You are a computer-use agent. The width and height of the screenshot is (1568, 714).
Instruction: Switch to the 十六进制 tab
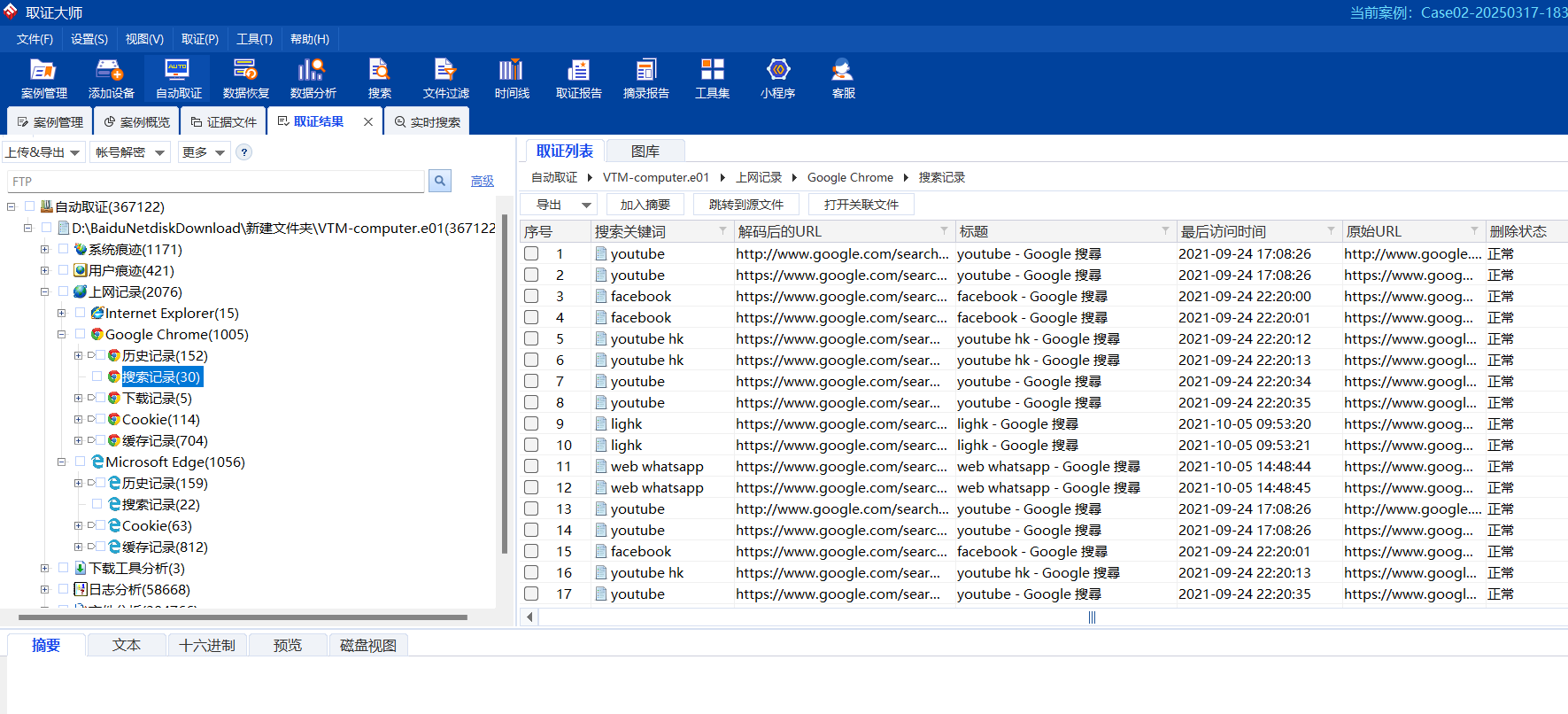(207, 646)
